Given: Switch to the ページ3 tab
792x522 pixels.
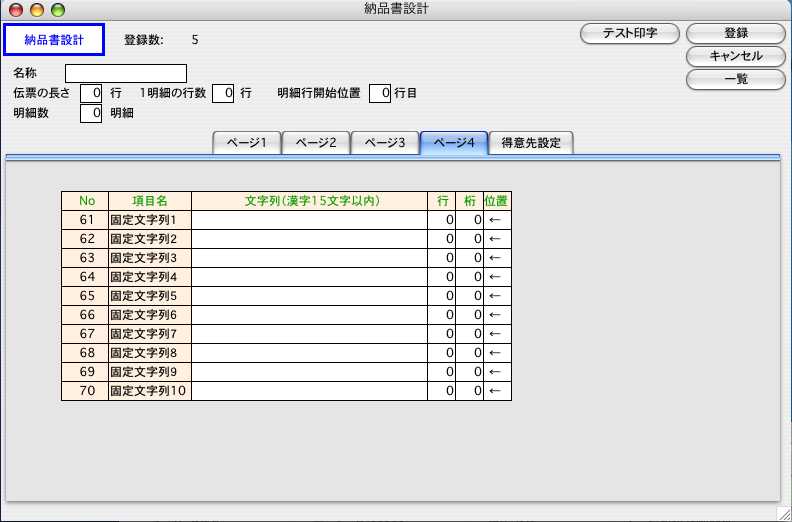Looking at the screenshot, I should pos(385,143).
